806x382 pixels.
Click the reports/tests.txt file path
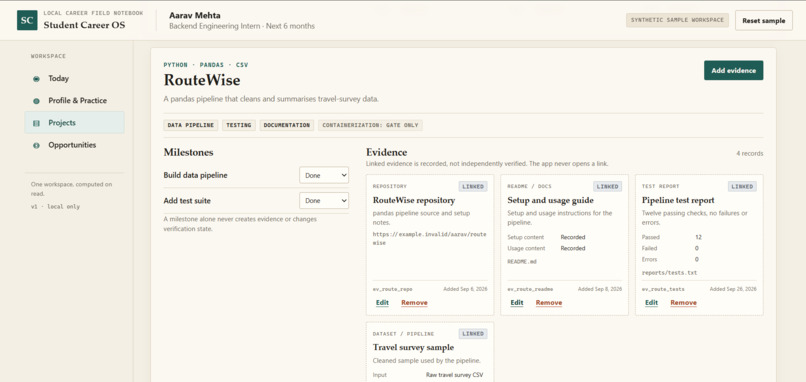click(x=669, y=272)
